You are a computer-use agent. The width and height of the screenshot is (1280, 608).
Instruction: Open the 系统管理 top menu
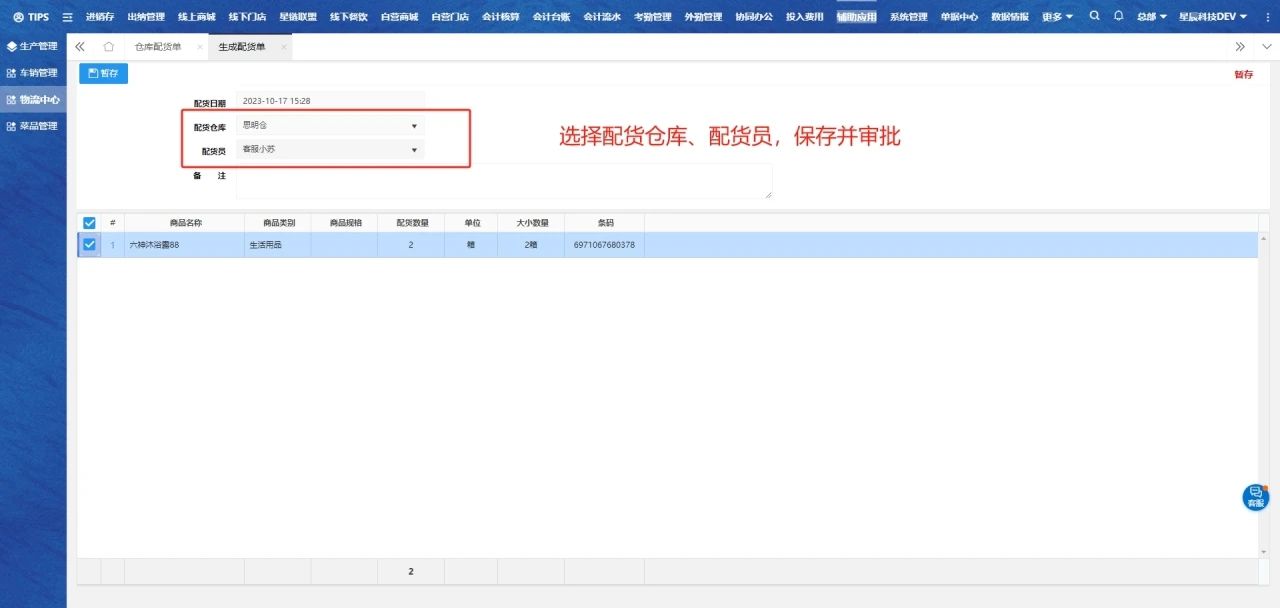(908, 17)
